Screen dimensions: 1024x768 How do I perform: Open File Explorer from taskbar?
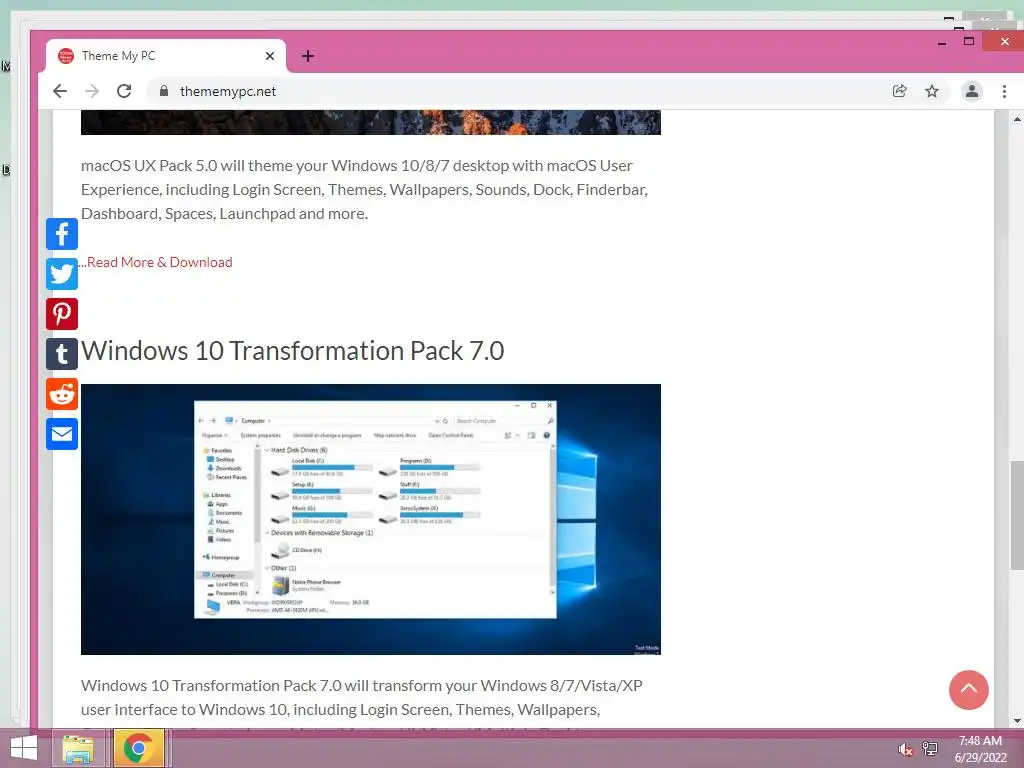[x=78, y=748]
